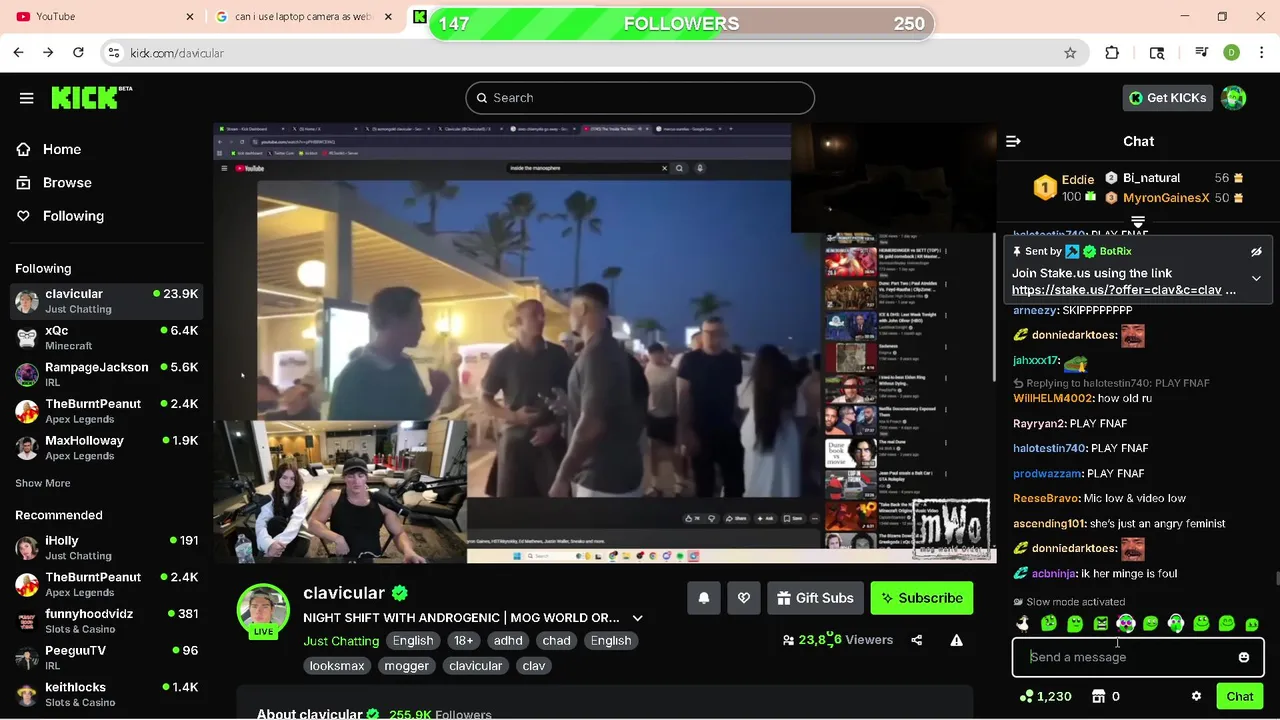The image size is (1280, 720).
Task: Click the KICK logo
Action: [x=92, y=97]
